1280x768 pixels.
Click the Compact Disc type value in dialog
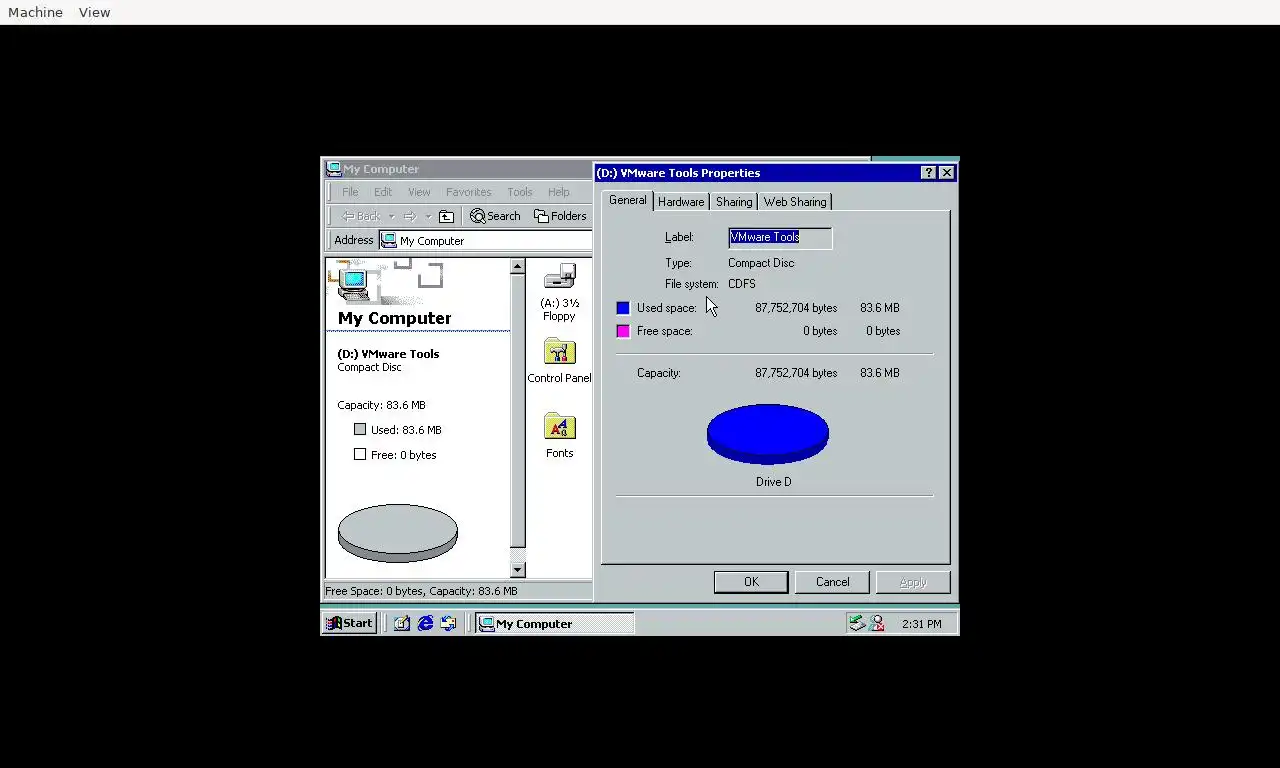tap(761, 263)
